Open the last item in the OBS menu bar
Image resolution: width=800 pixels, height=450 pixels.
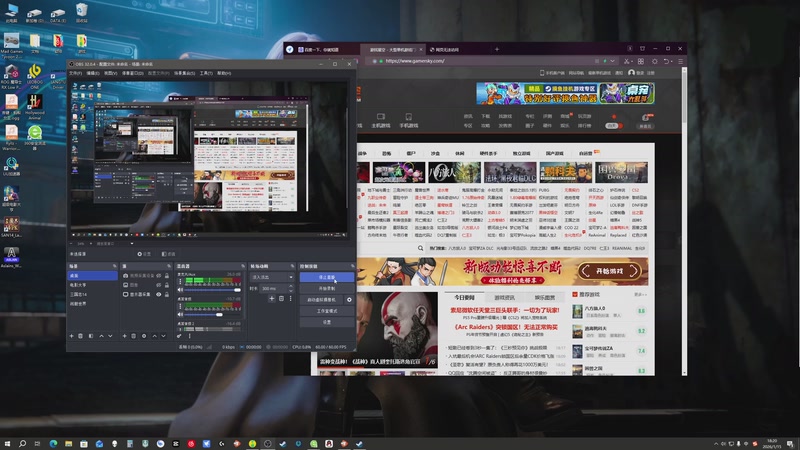pos(224,73)
